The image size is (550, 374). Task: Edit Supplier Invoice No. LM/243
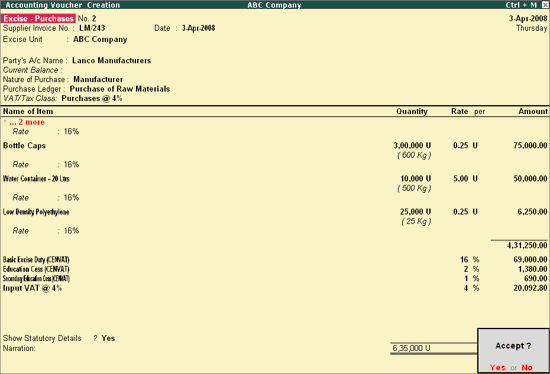[x=92, y=28]
